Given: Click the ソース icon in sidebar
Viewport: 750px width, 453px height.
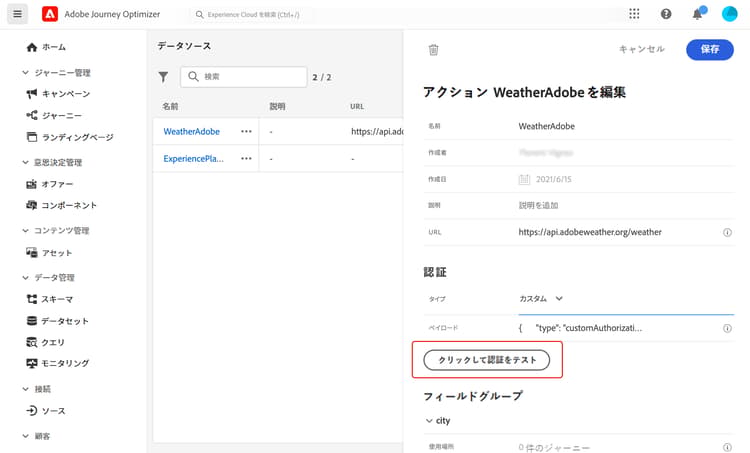Looking at the screenshot, I should 32,410.
